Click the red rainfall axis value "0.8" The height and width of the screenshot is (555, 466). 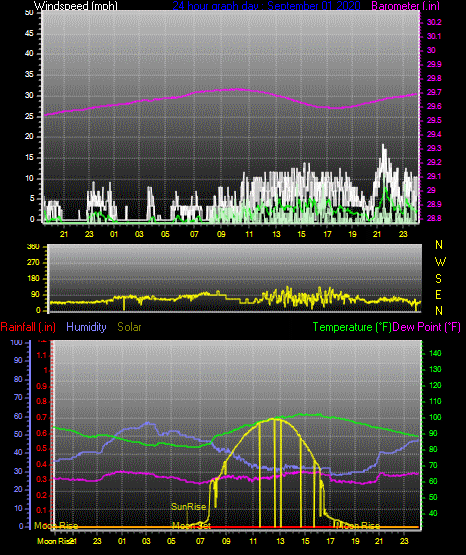click(42, 401)
